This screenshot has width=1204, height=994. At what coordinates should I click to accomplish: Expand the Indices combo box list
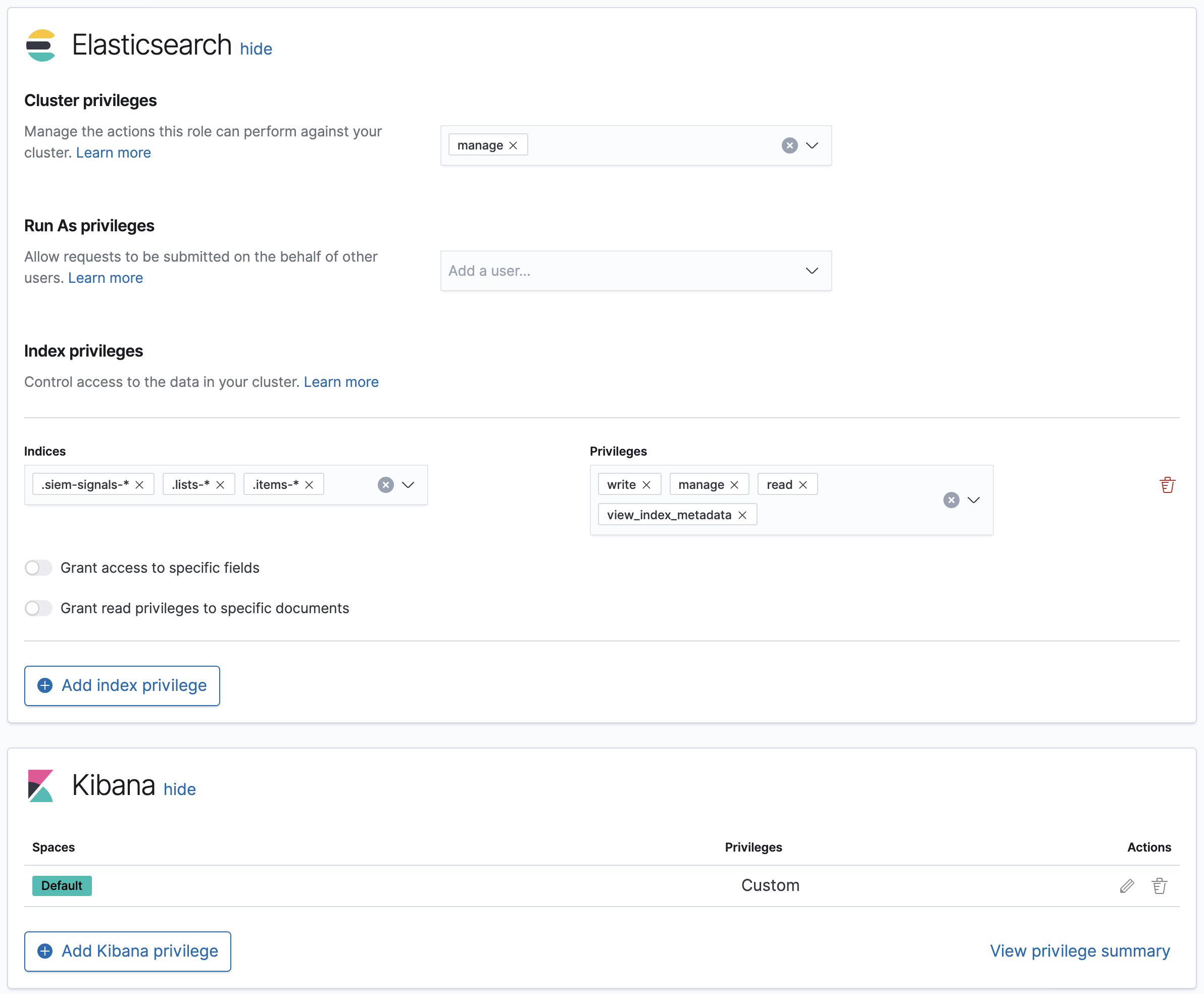pos(408,485)
